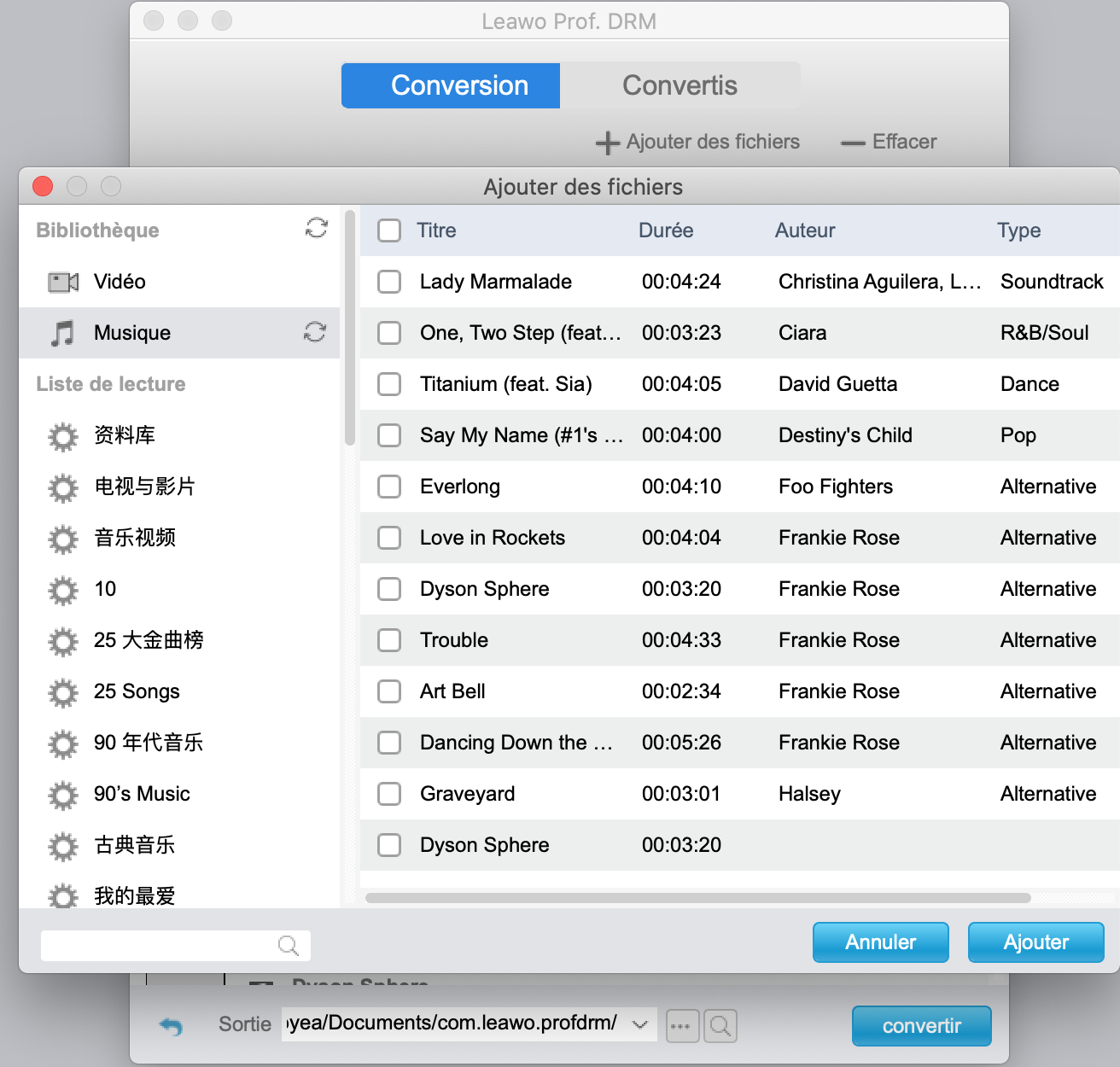This screenshot has height=1067, width=1120.
Task: Click the blue back arrow icon
Action: coord(171,1025)
